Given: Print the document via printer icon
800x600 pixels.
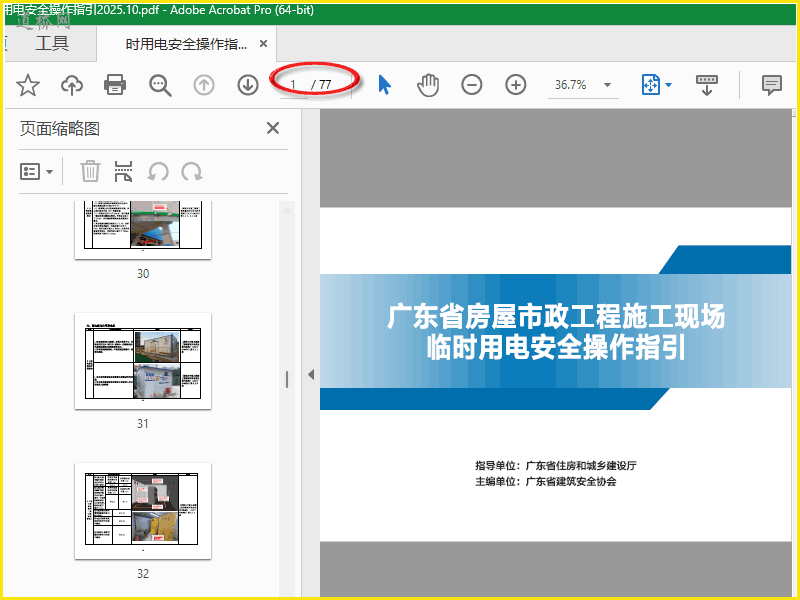Looking at the screenshot, I should (116, 85).
